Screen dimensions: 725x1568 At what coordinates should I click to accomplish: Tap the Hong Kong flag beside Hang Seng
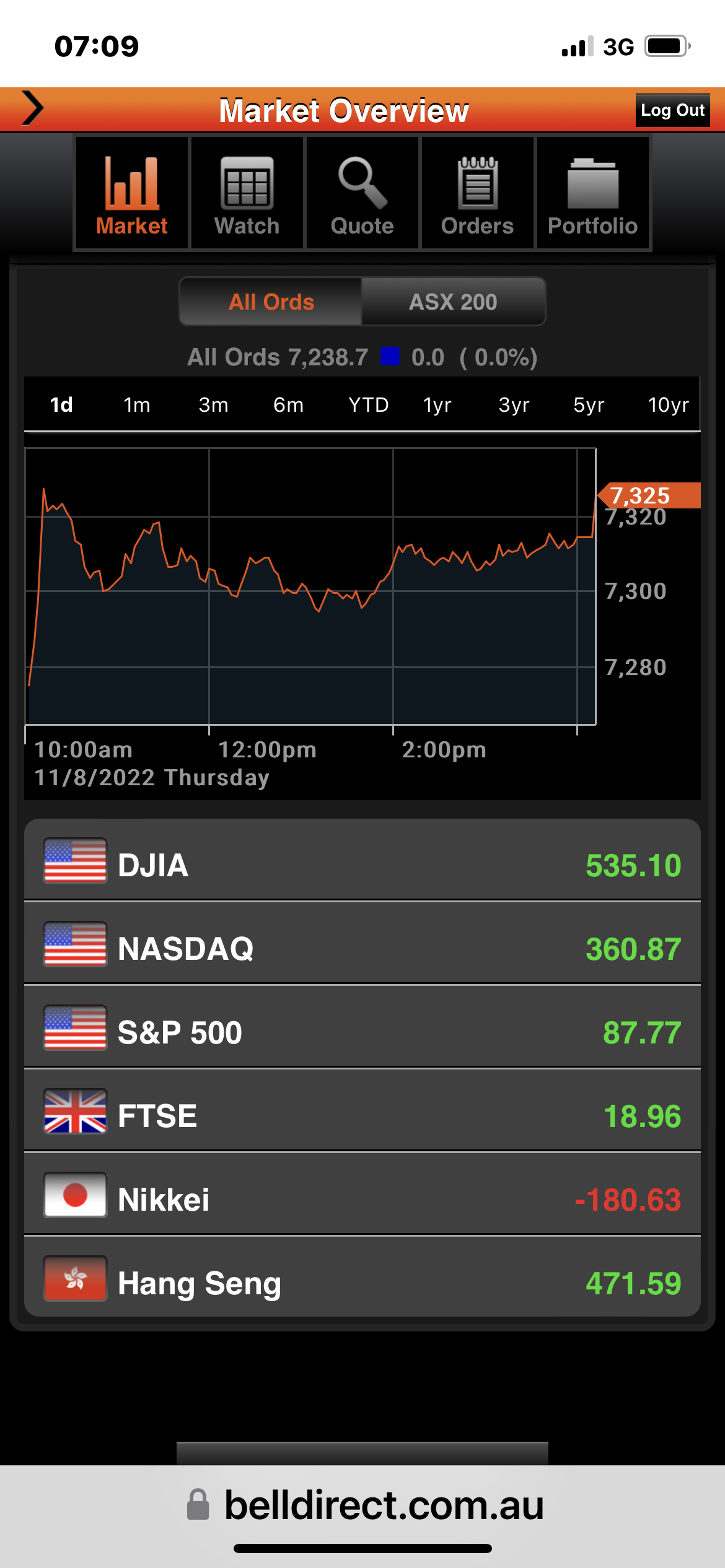(75, 1279)
